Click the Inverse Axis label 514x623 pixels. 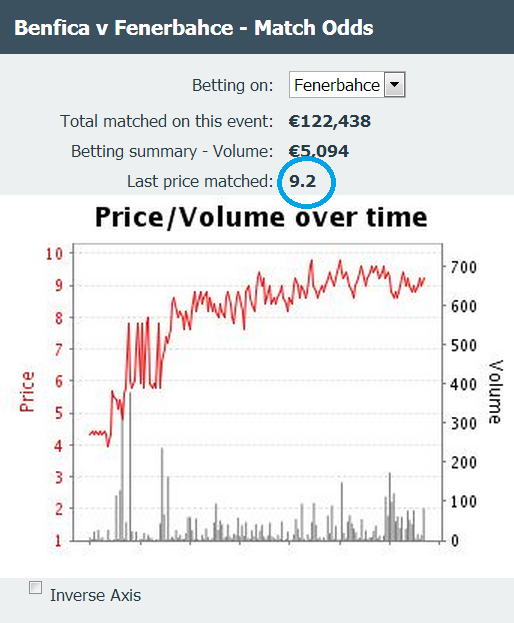(95, 595)
